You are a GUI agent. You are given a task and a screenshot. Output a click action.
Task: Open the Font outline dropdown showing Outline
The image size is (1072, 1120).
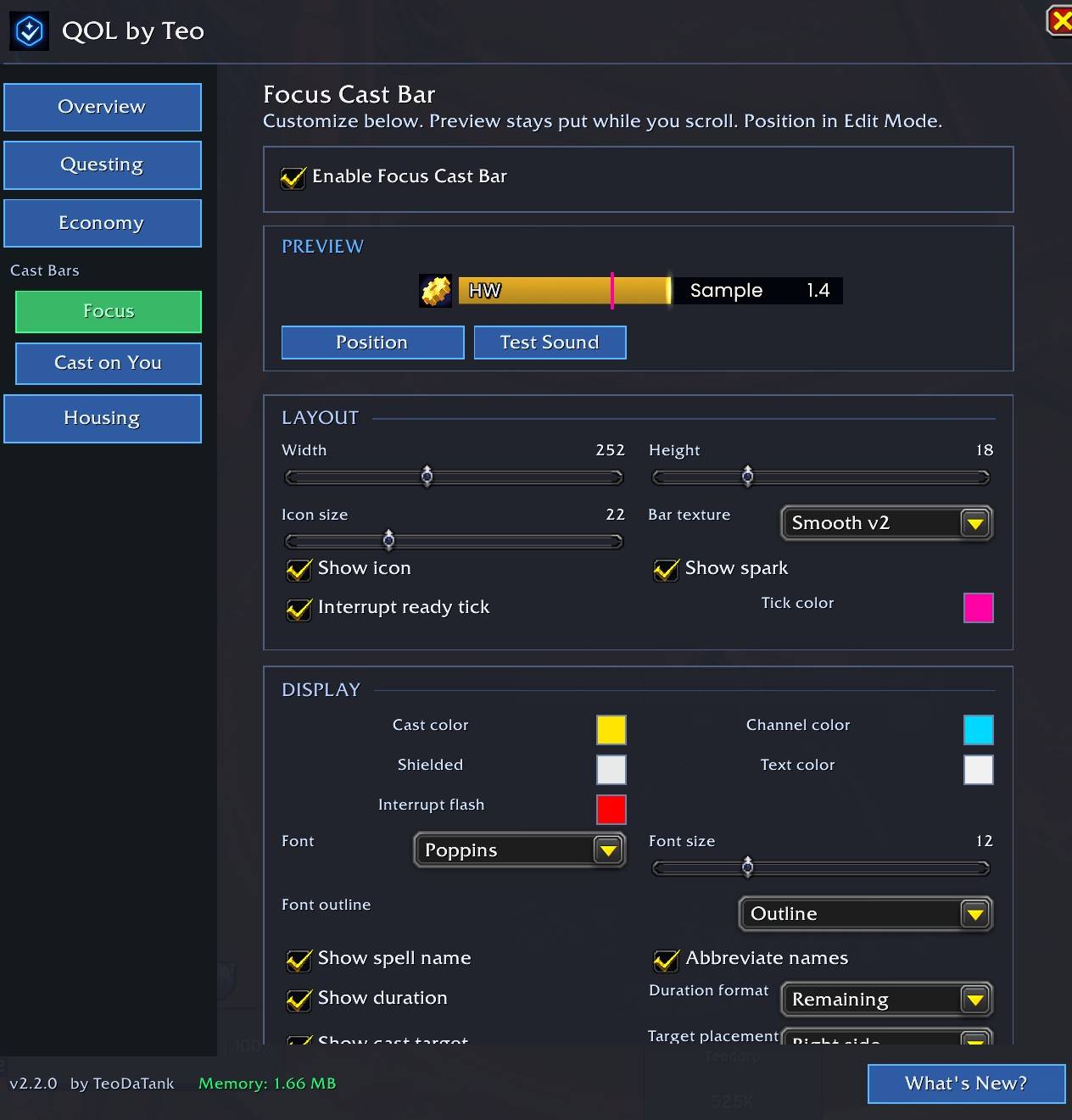pos(866,914)
